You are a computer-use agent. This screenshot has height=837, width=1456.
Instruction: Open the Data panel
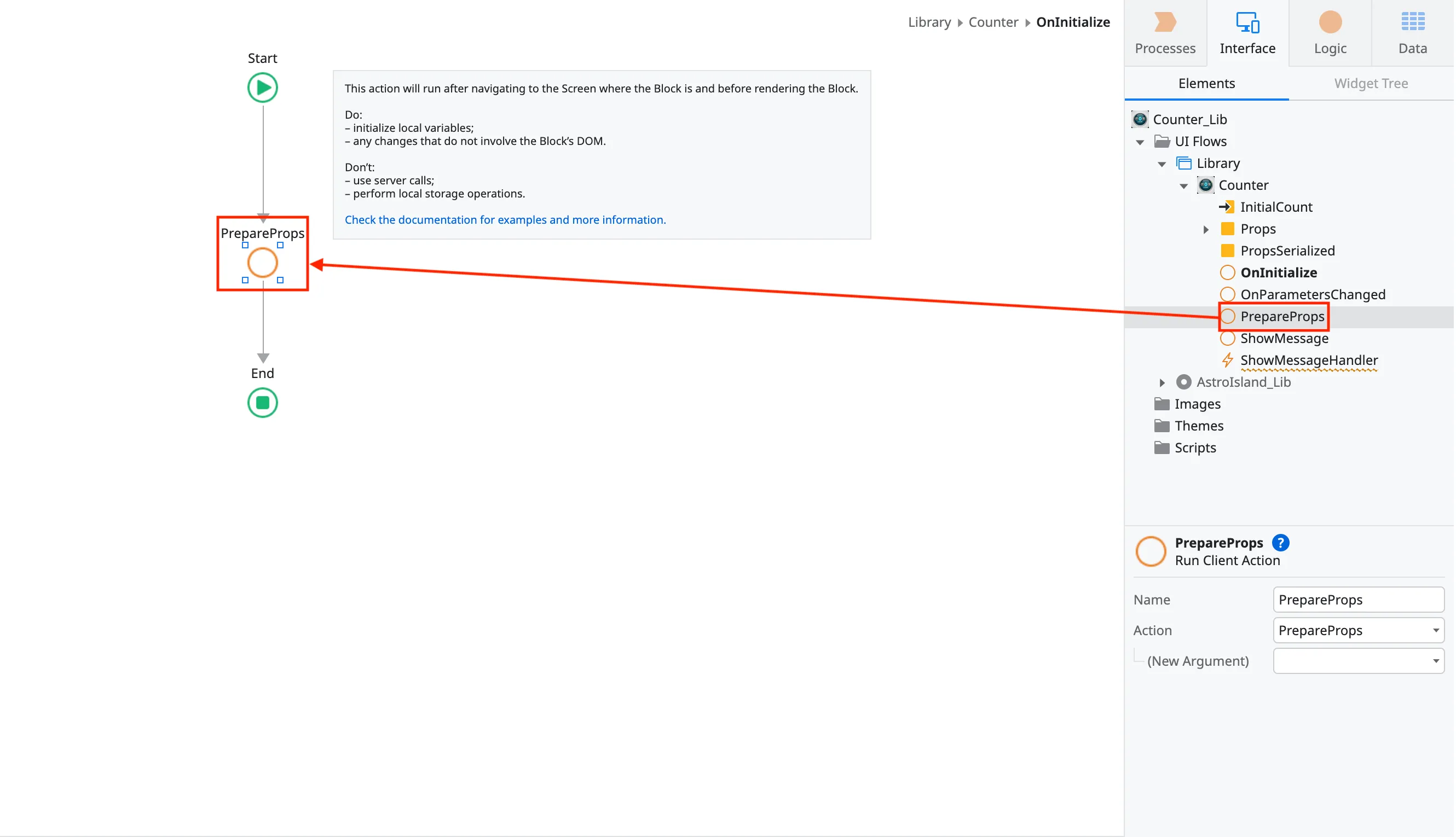click(x=1412, y=32)
